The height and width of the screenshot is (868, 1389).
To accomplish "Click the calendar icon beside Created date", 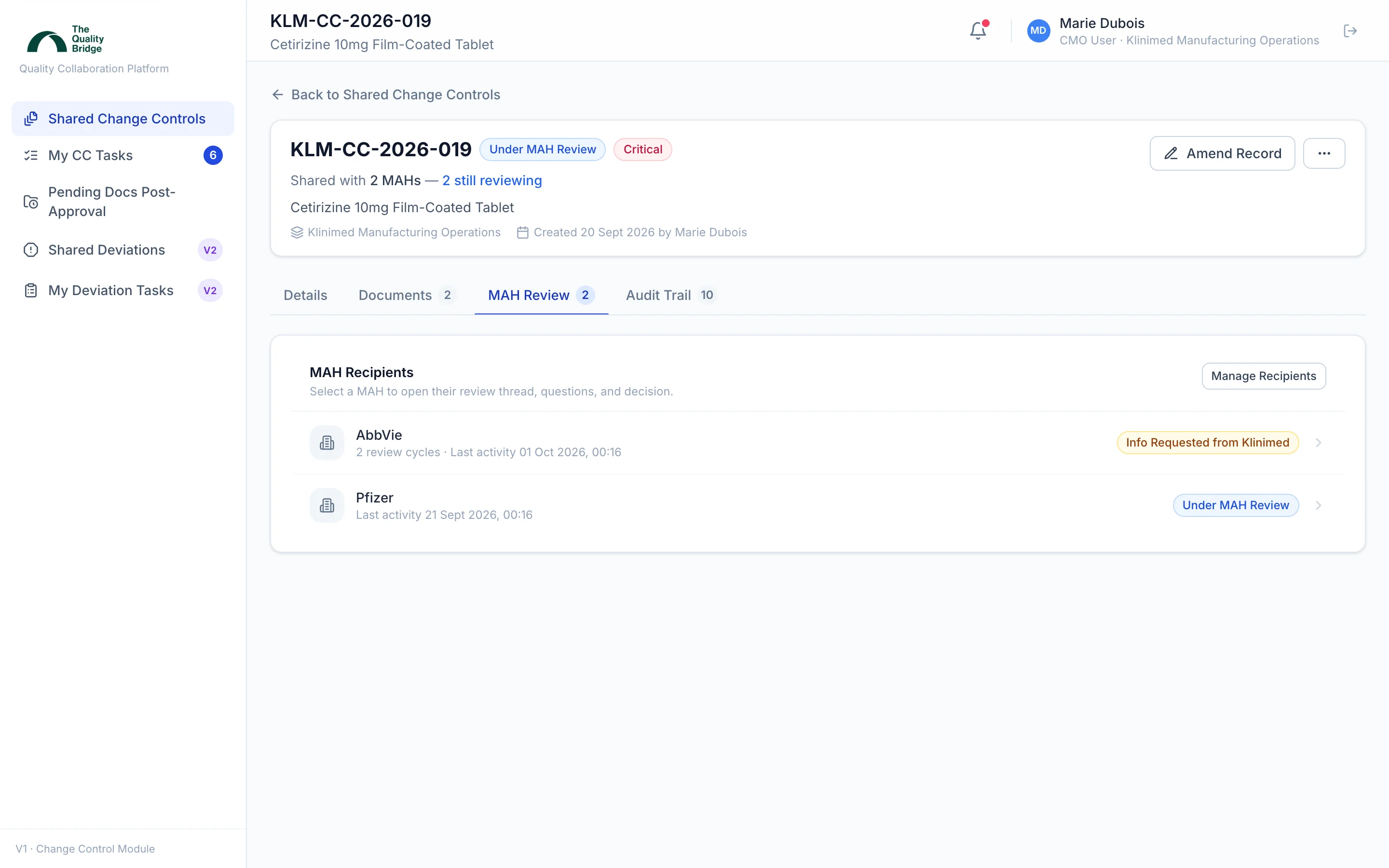I will [x=522, y=232].
